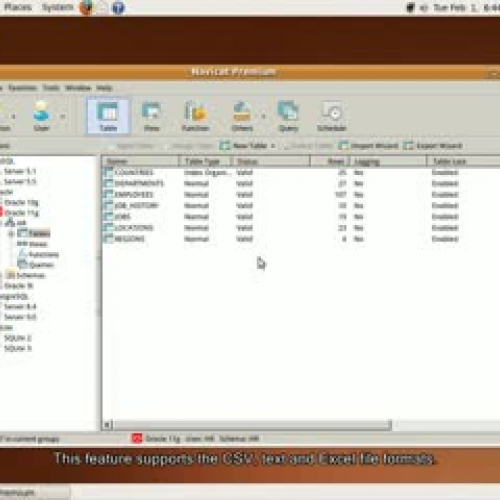Open the Help menu
The width and height of the screenshot is (500, 500).
104,88
